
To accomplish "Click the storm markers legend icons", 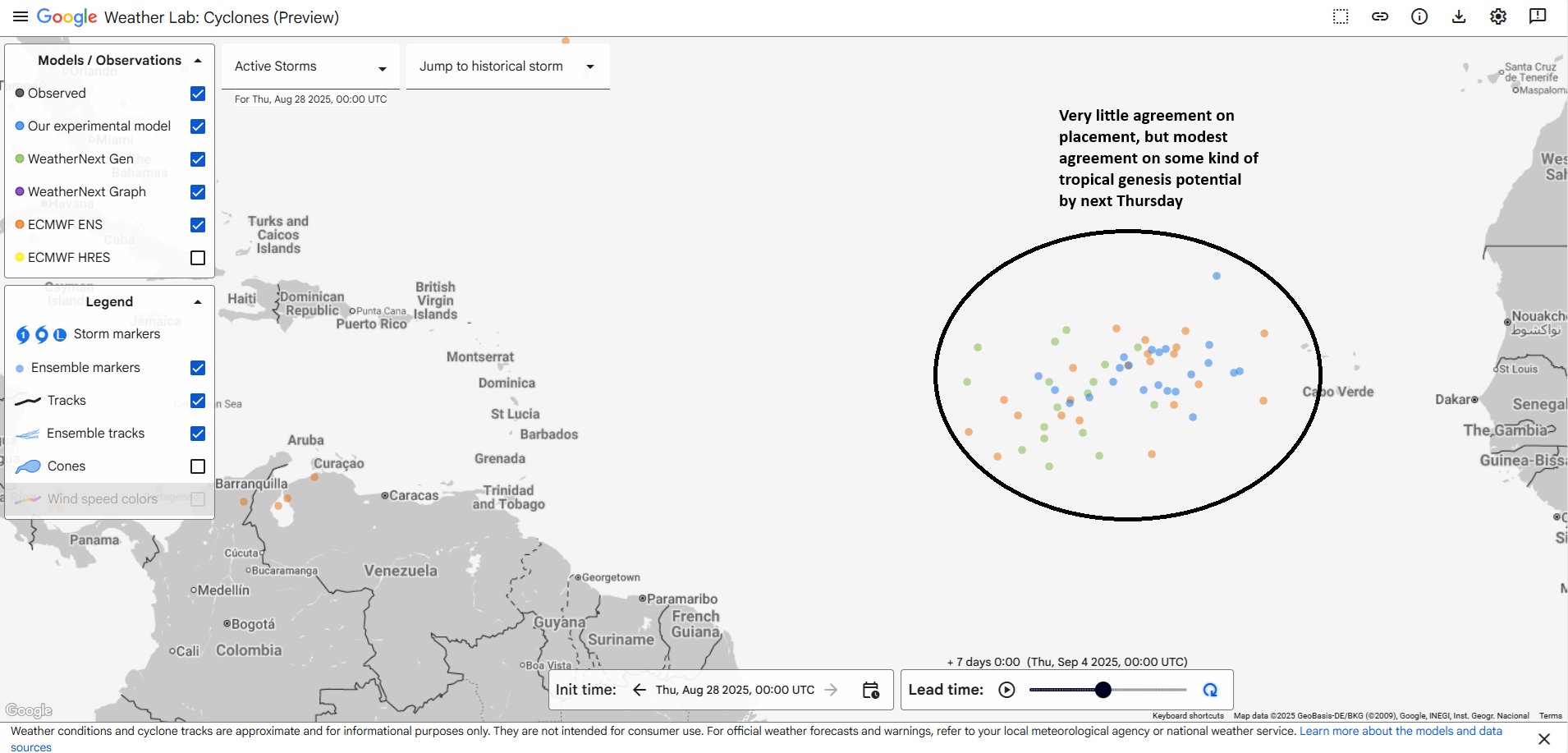I will point(41,334).
